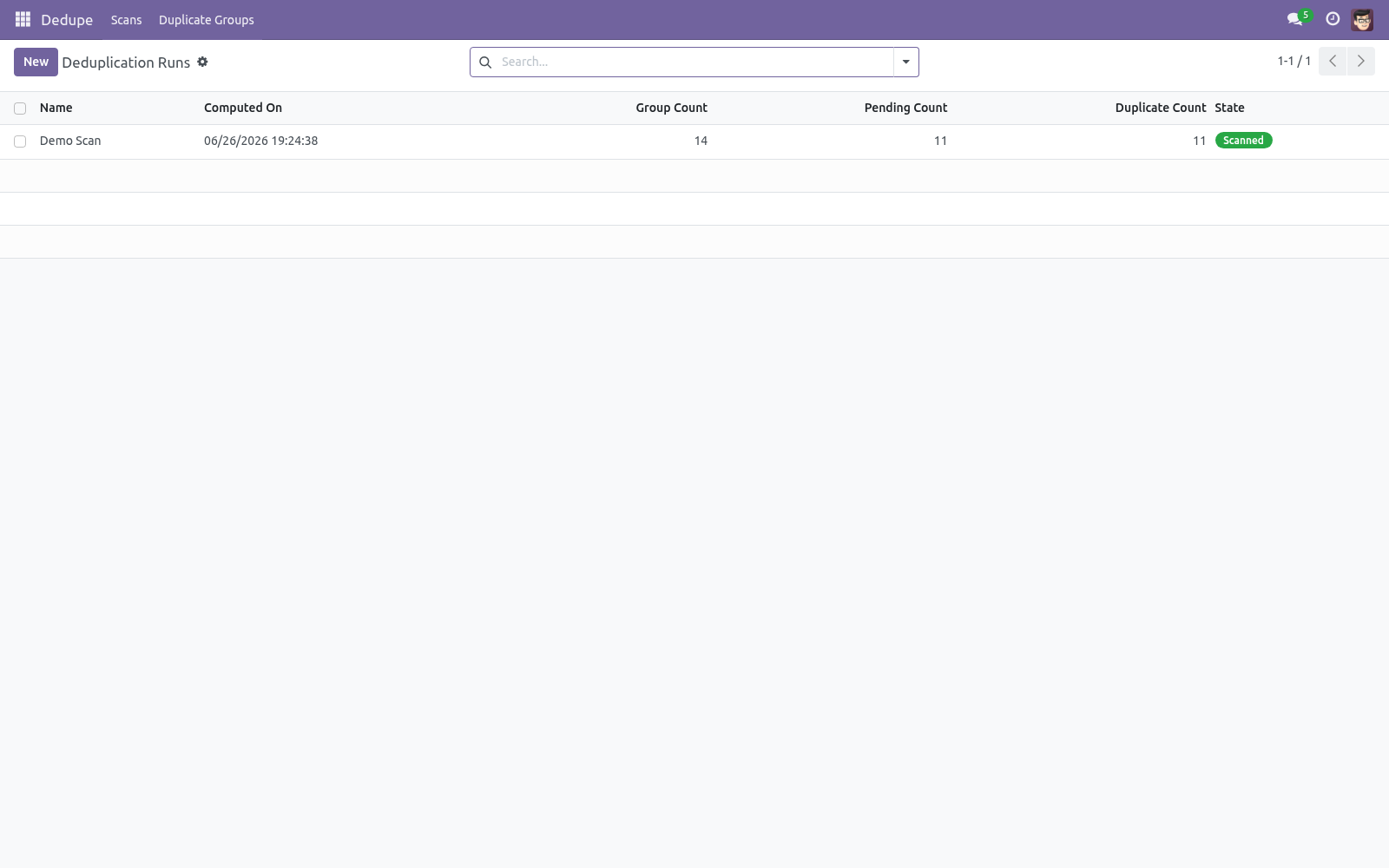Image resolution: width=1389 pixels, height=868 pixels.
Task: Go to the previous page arrow
Action: (x=1333, y=61)
